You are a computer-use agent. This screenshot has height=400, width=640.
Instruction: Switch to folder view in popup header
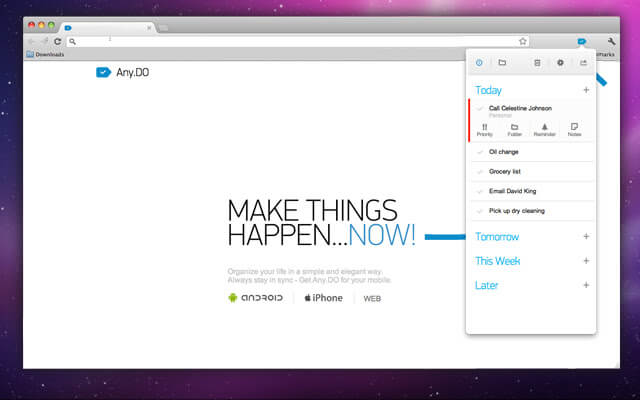502,62
